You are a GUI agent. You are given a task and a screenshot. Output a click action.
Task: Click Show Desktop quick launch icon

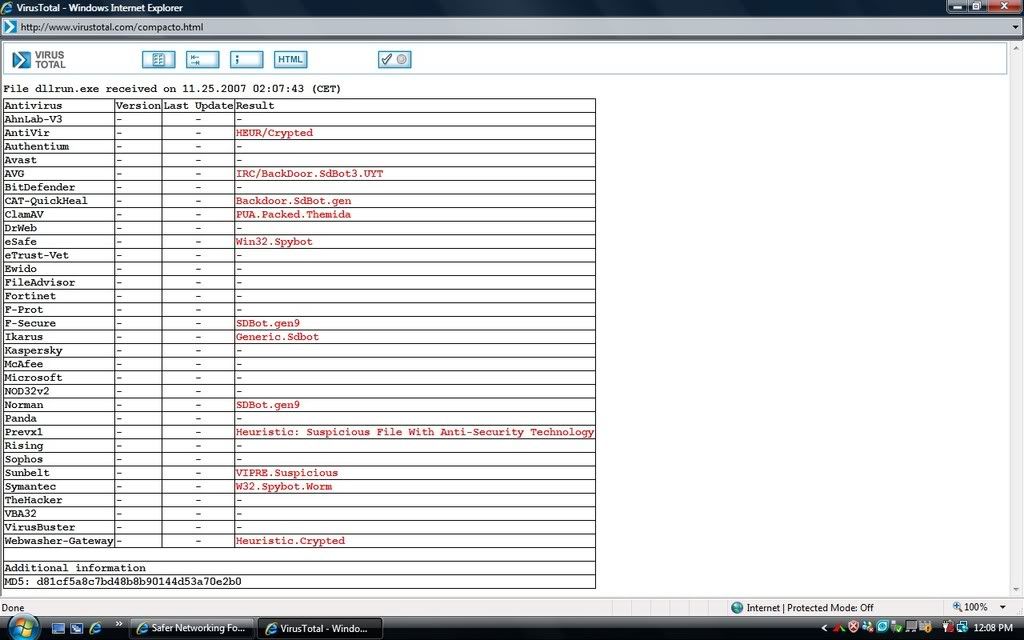tap(58, 628)
